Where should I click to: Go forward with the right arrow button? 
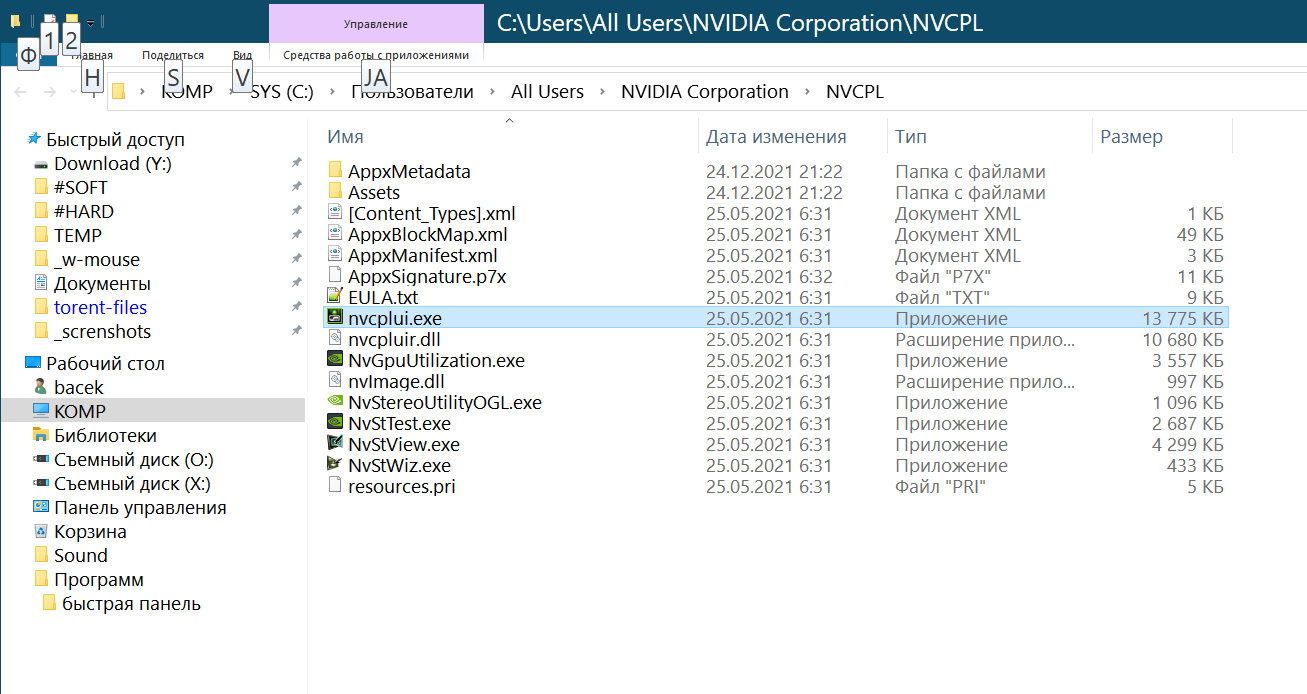pyautogui.click(x=49, y=92)
